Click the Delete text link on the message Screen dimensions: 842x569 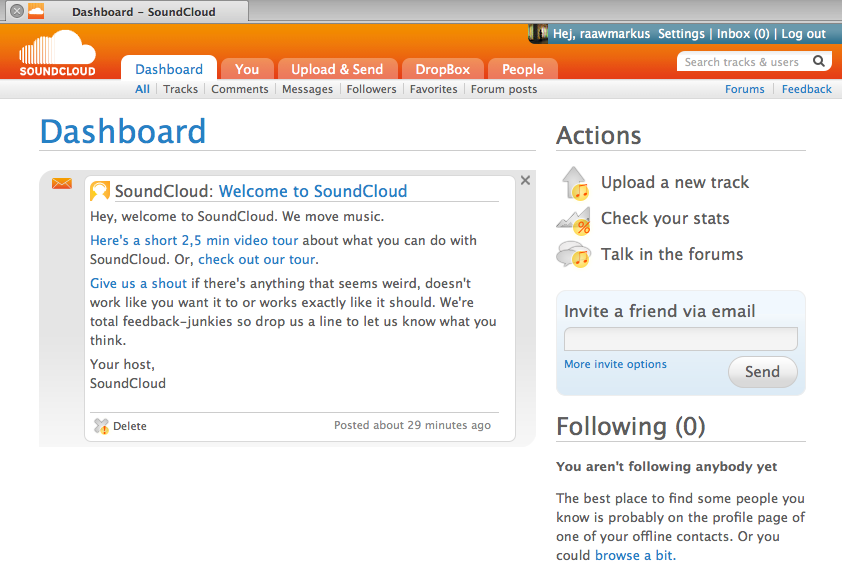[x=129, y=426]
